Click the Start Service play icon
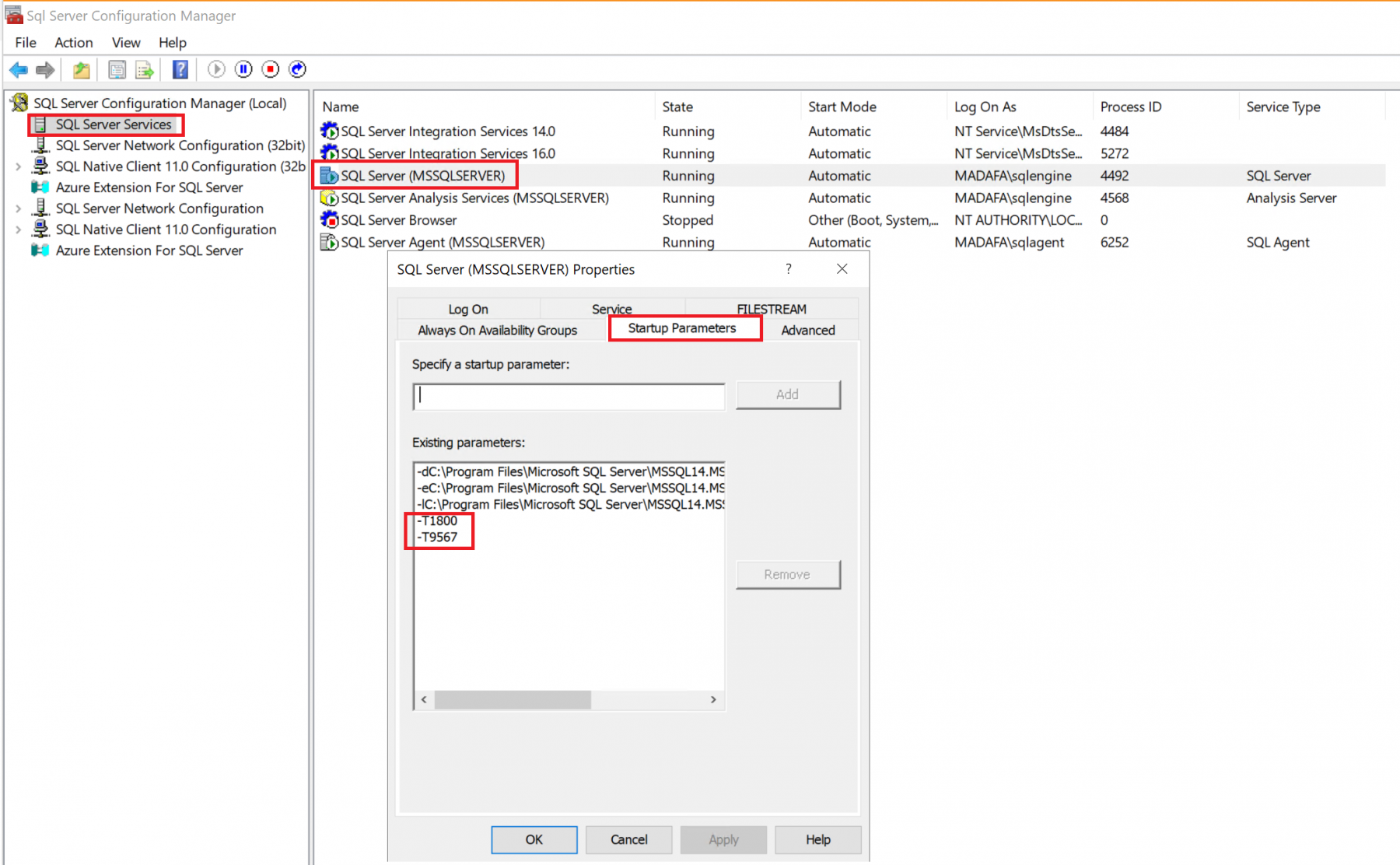Image resolution: width=1400 pixels, height=865 pixels. pyautogui.click(x=217, y=69)
